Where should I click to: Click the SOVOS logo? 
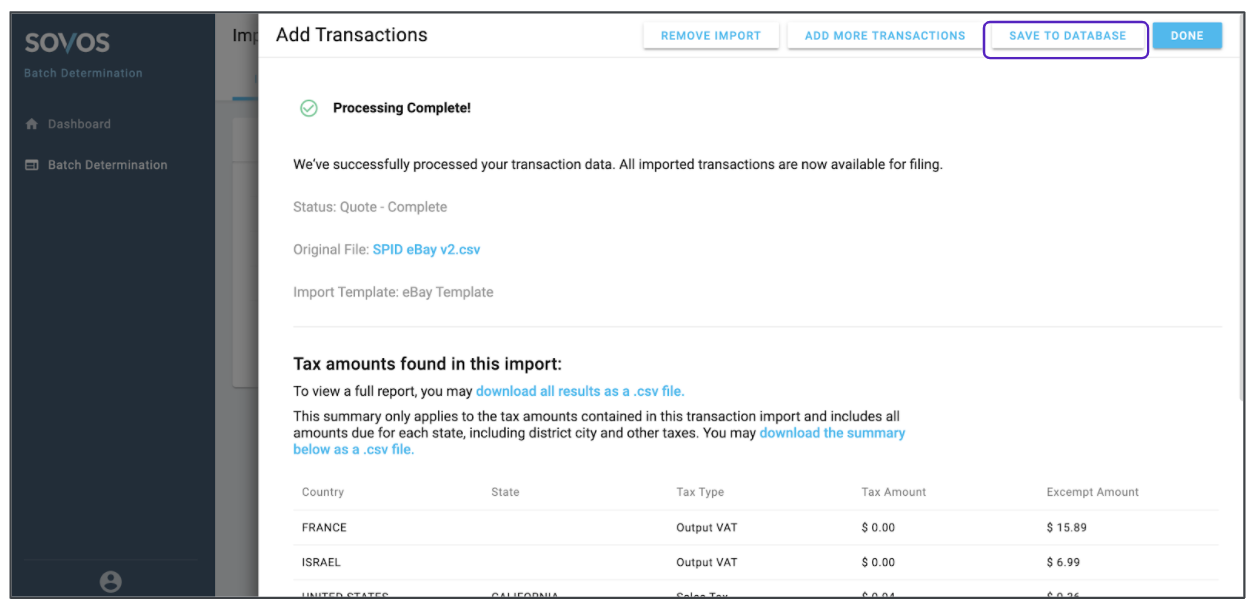point(67,43)
